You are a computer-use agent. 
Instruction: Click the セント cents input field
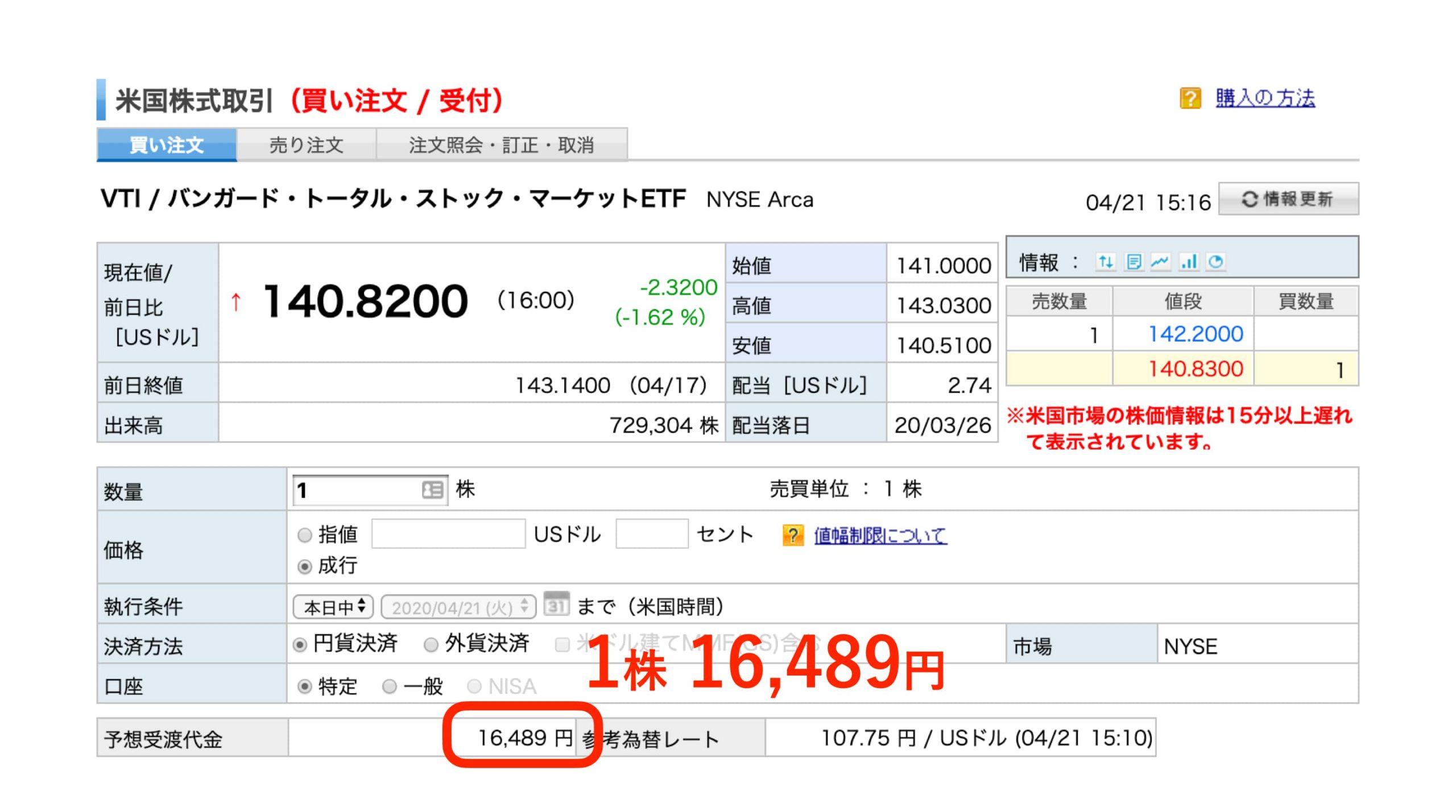[652, 534]
